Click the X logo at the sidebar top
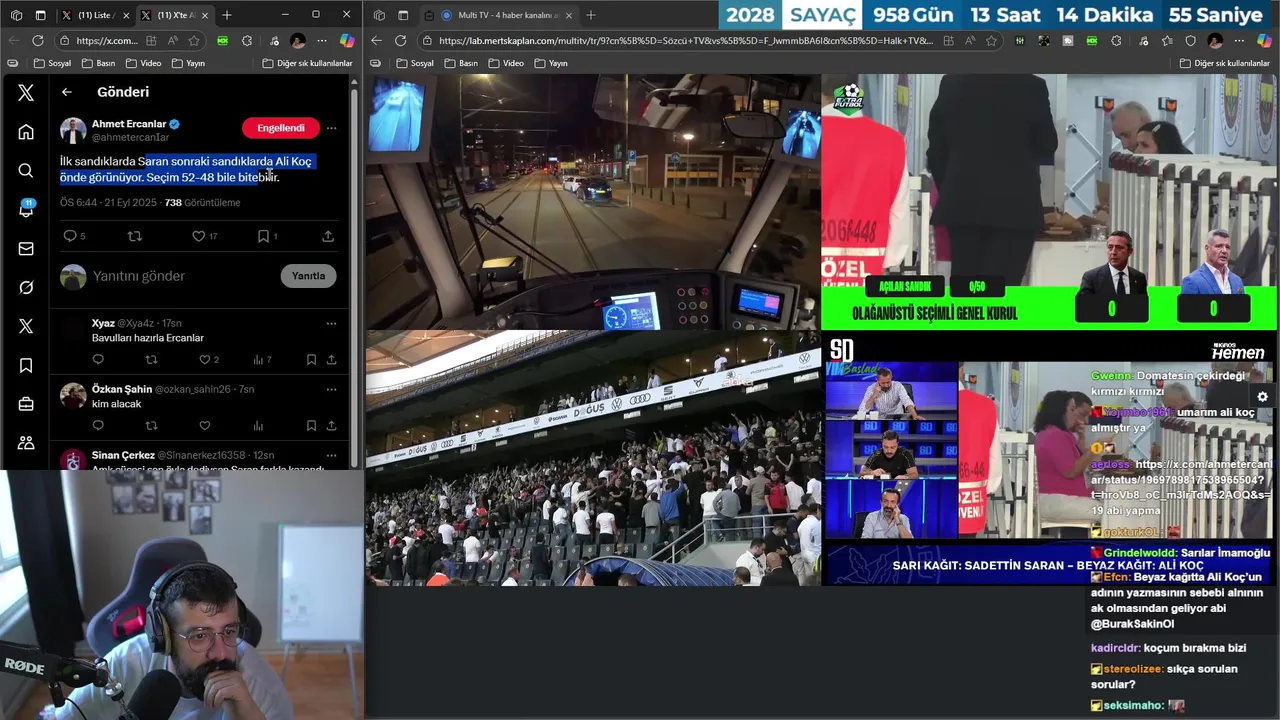Viewport: 1280px width, 720px height. pos(26,92)
